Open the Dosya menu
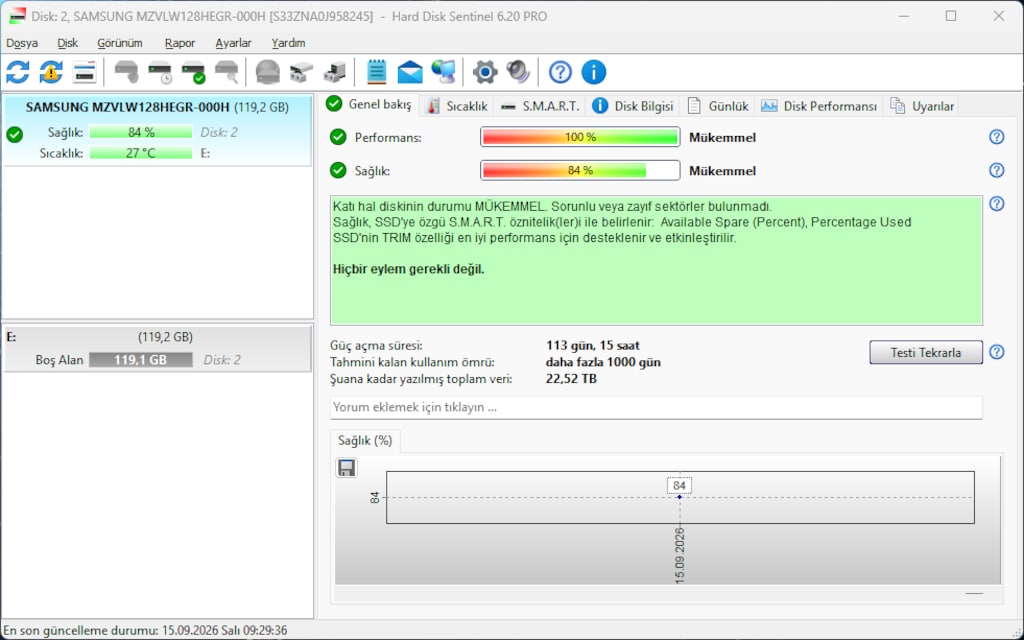 point(22,43)
